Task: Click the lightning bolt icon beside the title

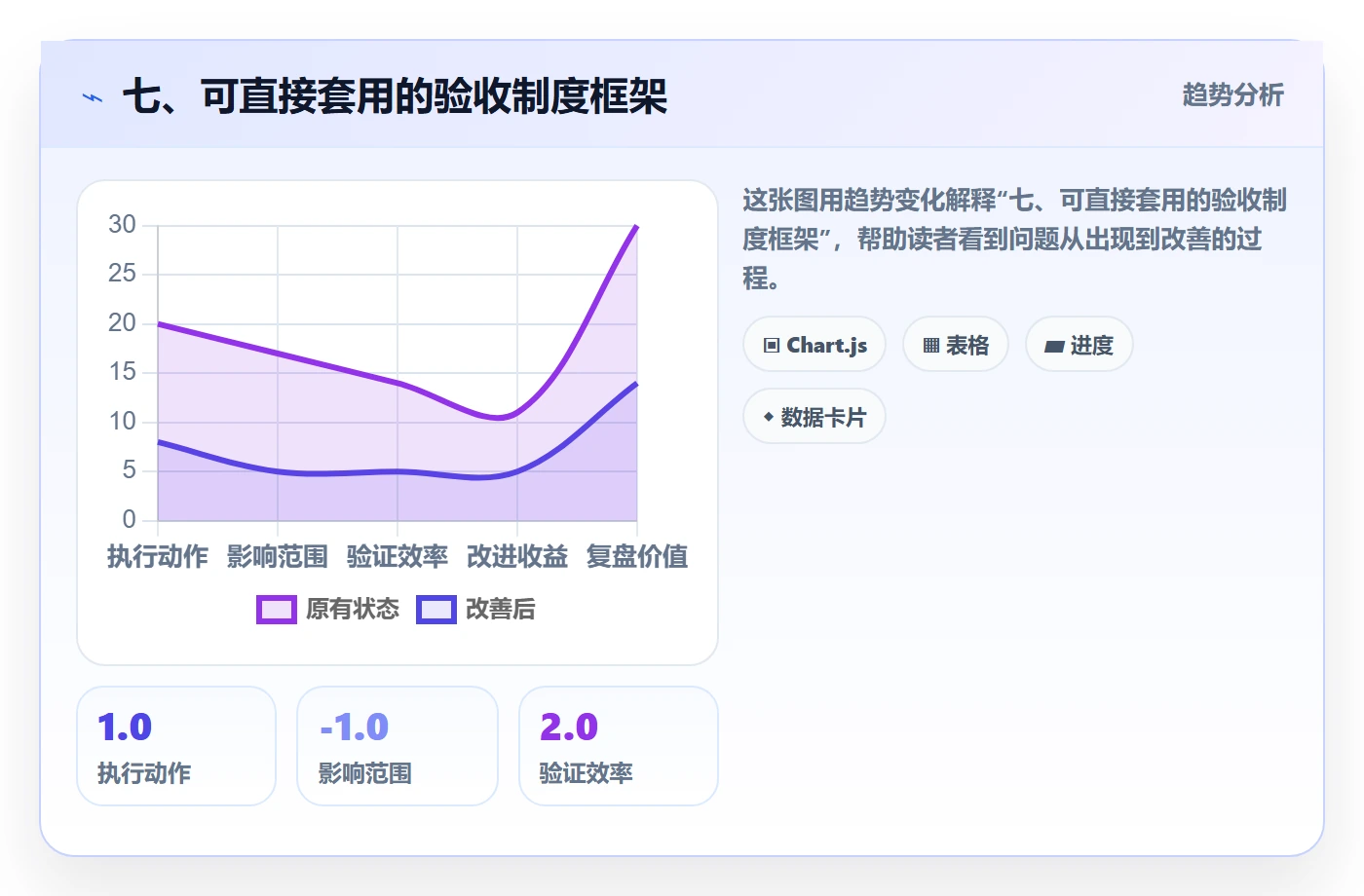Action: coord(93,97)
